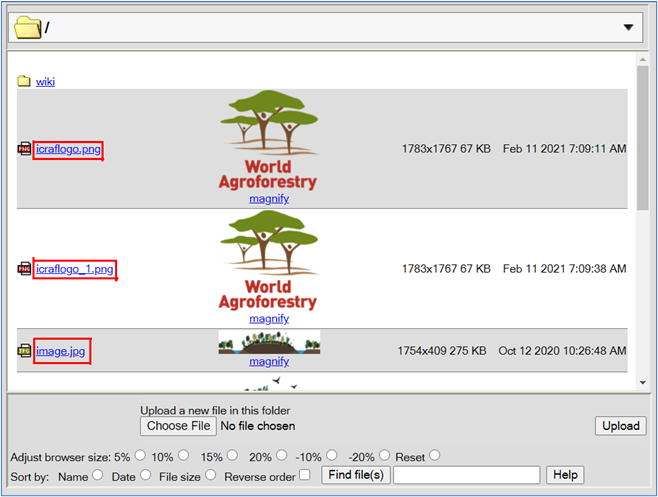This screenshot has width=658, height=497.
Task: Sort files by Date radio
Action: [x=145, y=475]
